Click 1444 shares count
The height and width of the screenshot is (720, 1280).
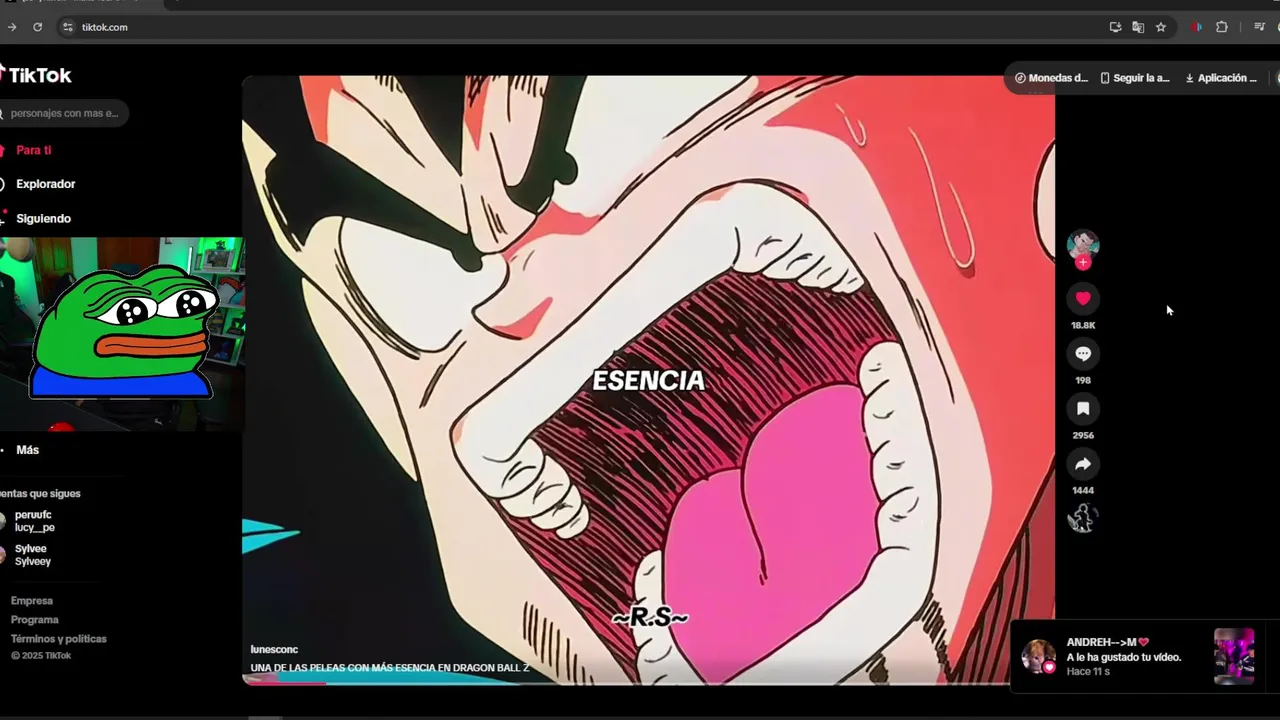tap(1083, 490)
